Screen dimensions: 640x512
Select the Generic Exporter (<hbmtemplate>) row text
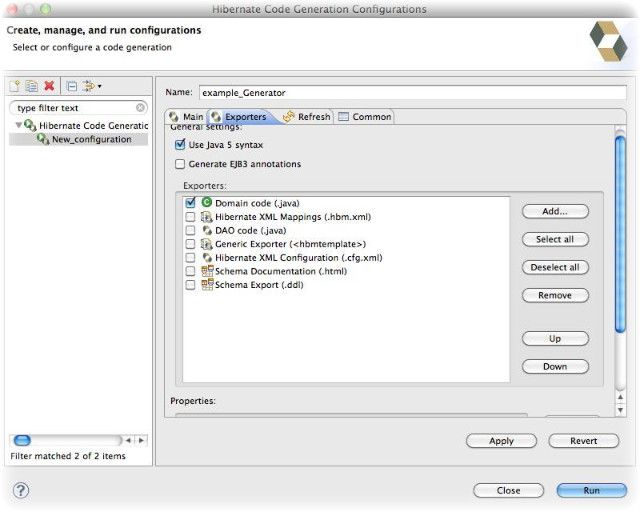tap(290, 244)
